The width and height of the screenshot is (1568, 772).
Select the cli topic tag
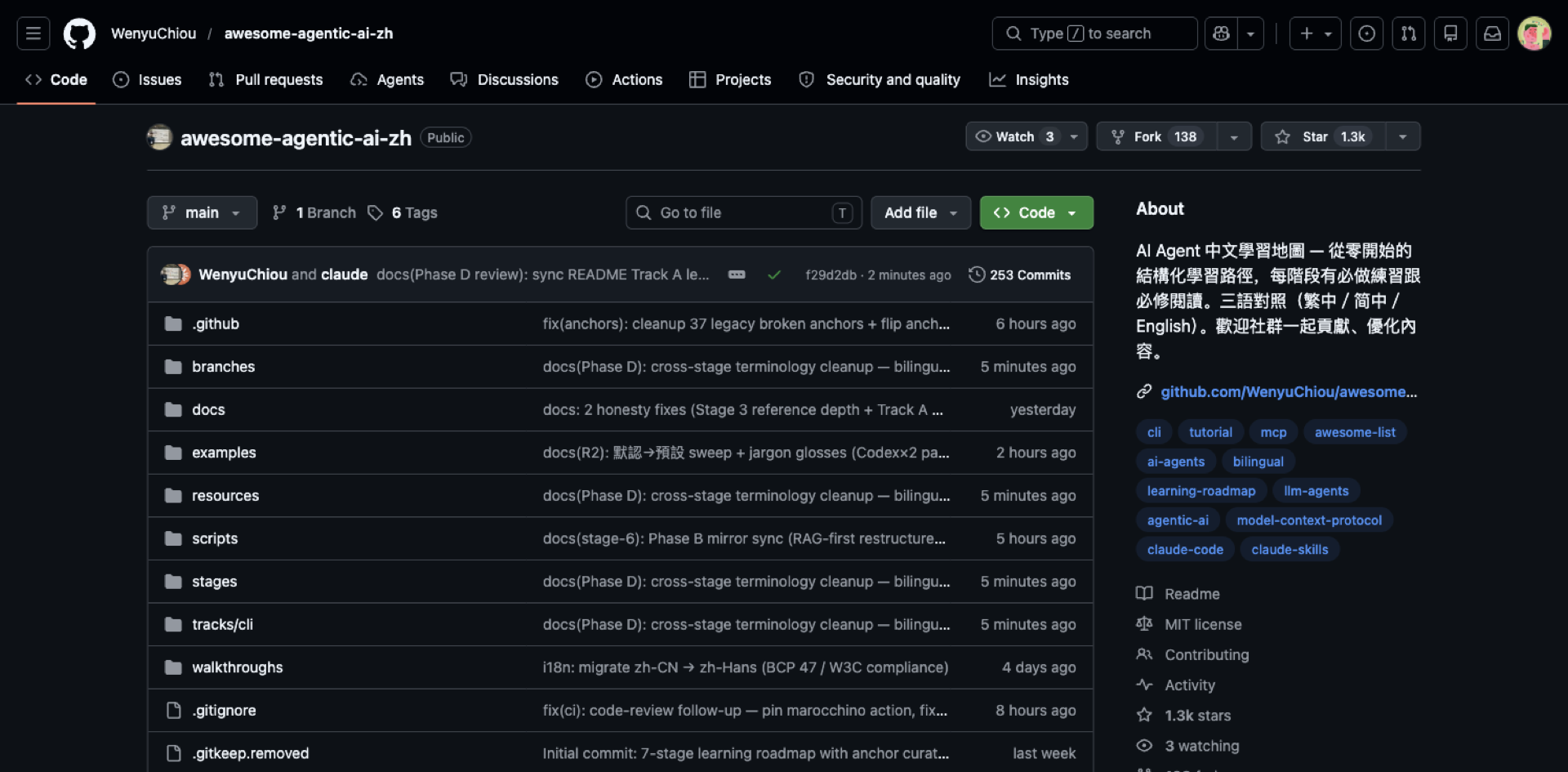pos(1154,432)
